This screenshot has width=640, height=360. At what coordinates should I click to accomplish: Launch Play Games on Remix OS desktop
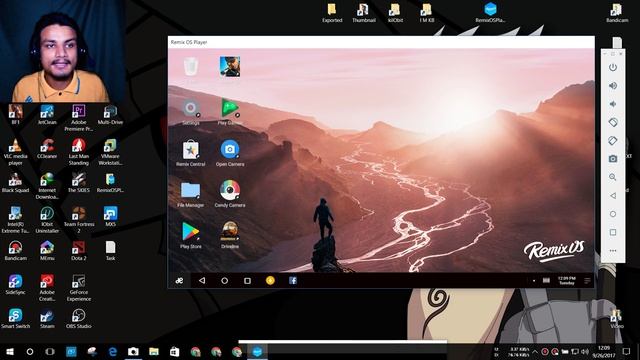230,111
